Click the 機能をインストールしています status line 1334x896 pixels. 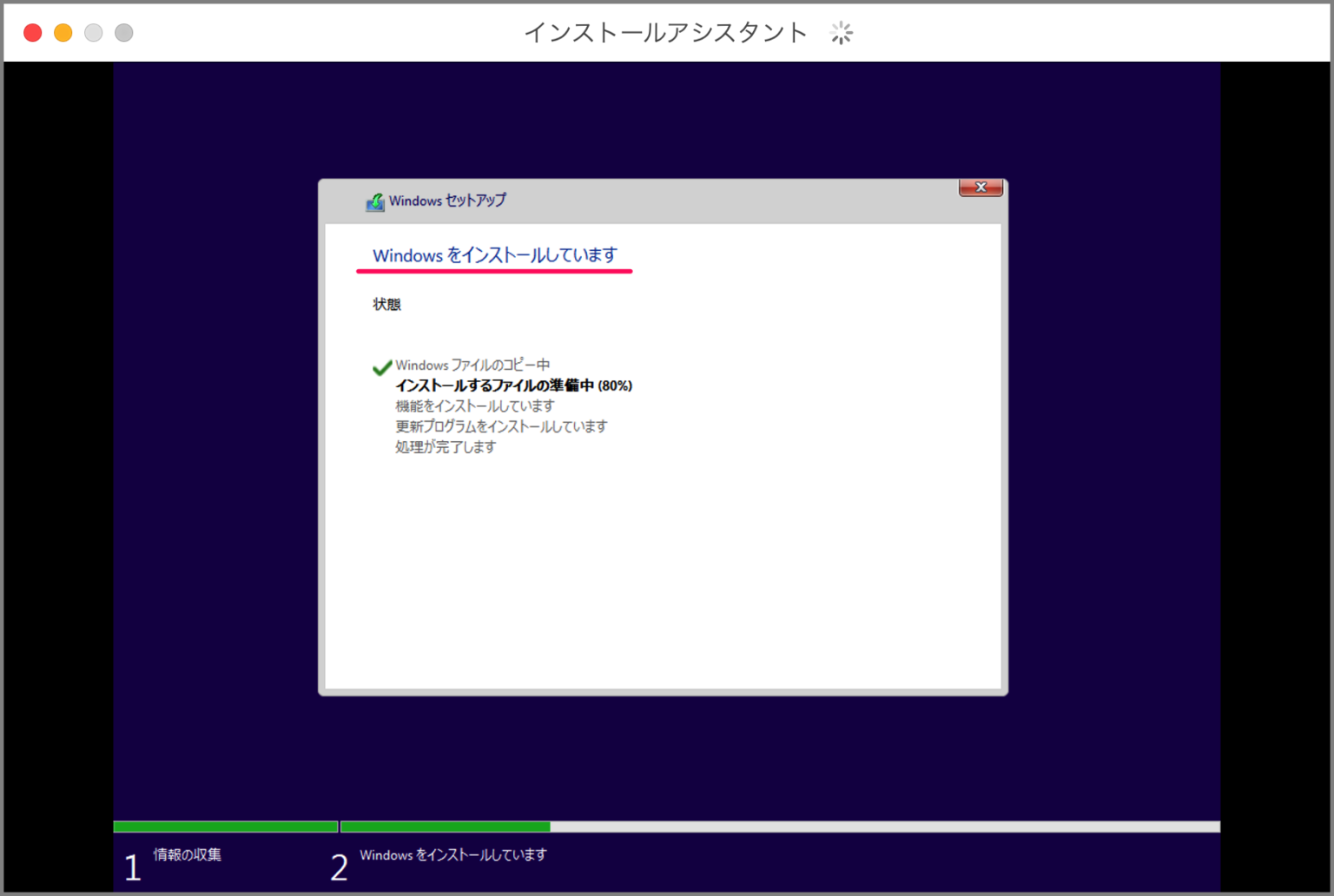[x=474, y=405]
